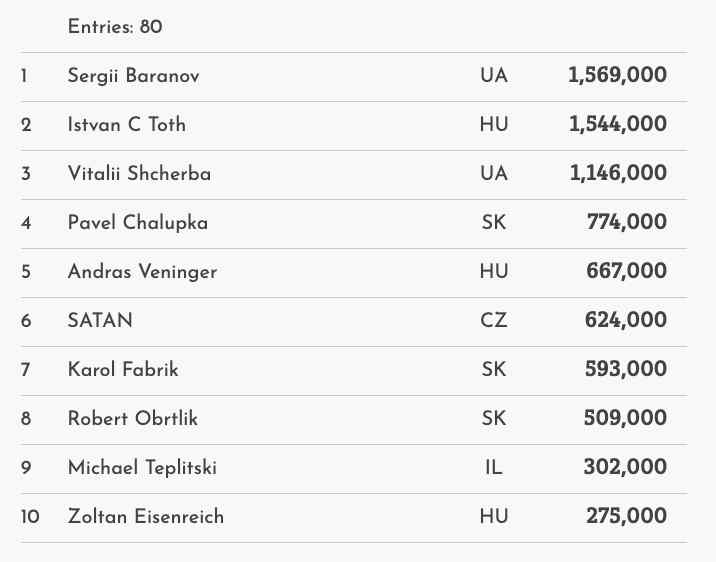716x562 pixels.
Task: Click the Entries: 80 text
Action: [115, 27]
